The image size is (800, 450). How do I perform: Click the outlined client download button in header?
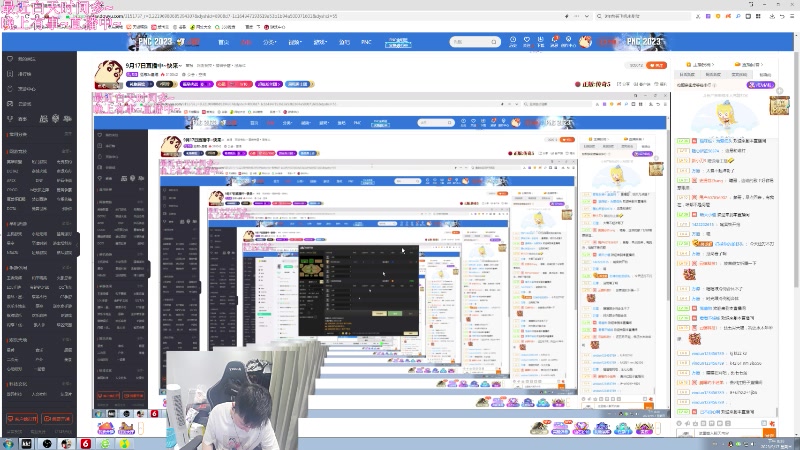tap(398, 43)
